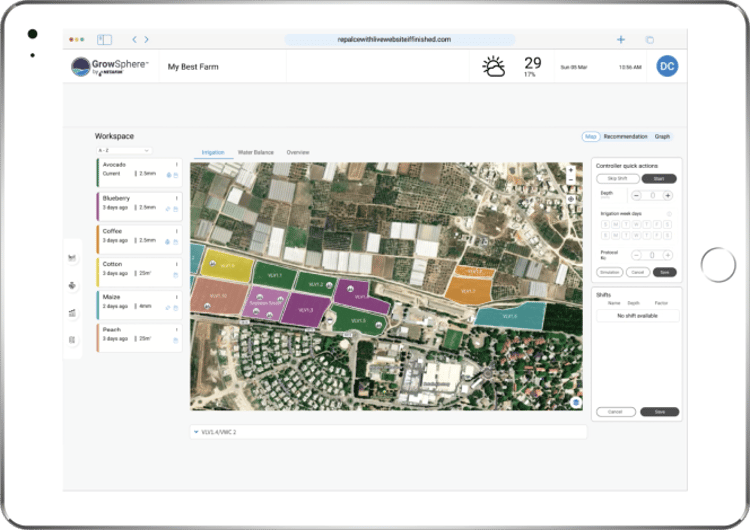Switch to the Graph view option
This screenshot has width=750, height=530.
[x=663, y=136]
